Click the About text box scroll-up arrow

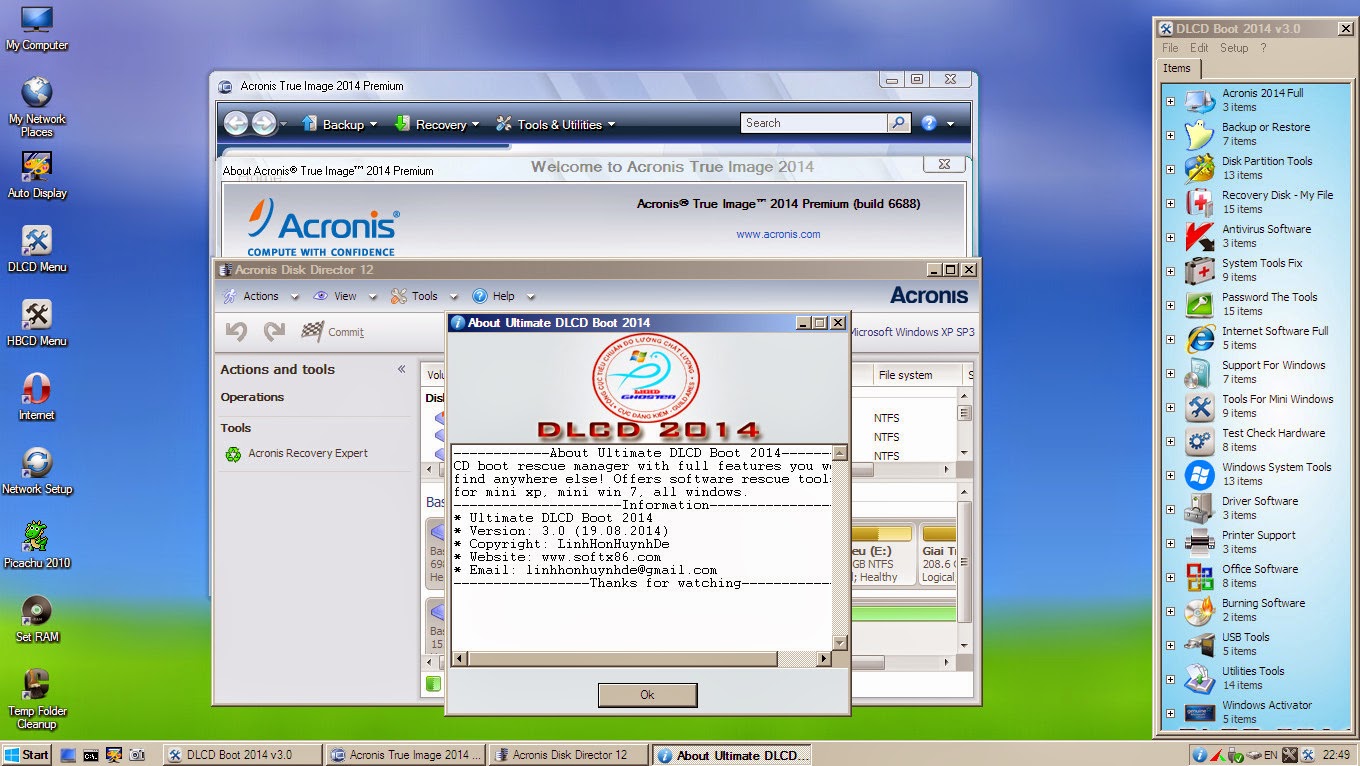click(x=839, y=453)
